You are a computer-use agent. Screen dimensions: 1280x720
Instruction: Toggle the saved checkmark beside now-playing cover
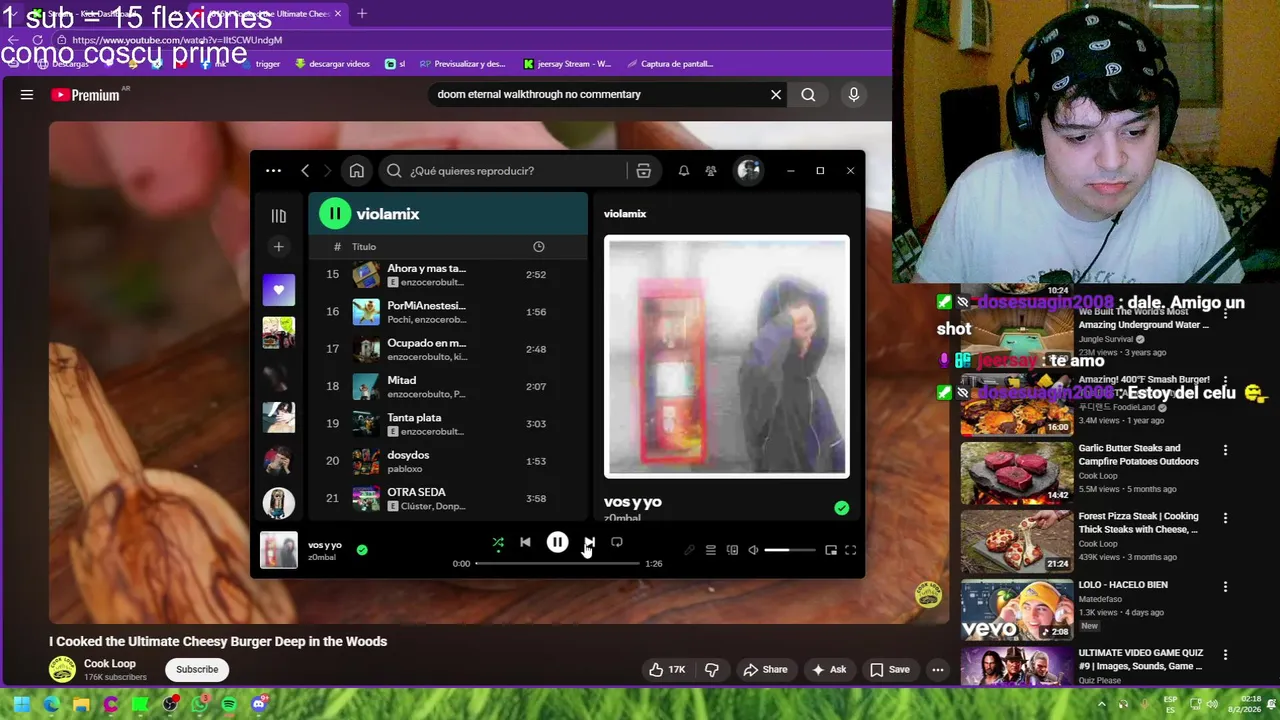click(x=842, y=508)
